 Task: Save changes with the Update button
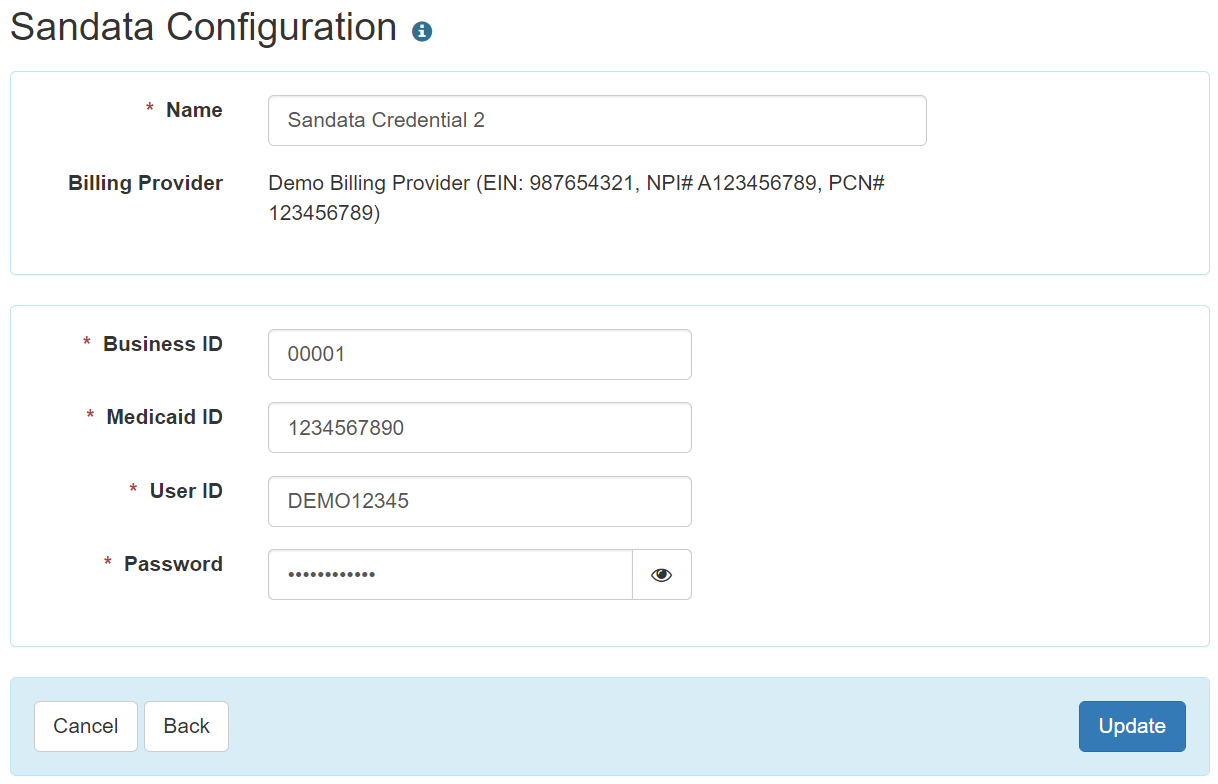click(1132, 726)
